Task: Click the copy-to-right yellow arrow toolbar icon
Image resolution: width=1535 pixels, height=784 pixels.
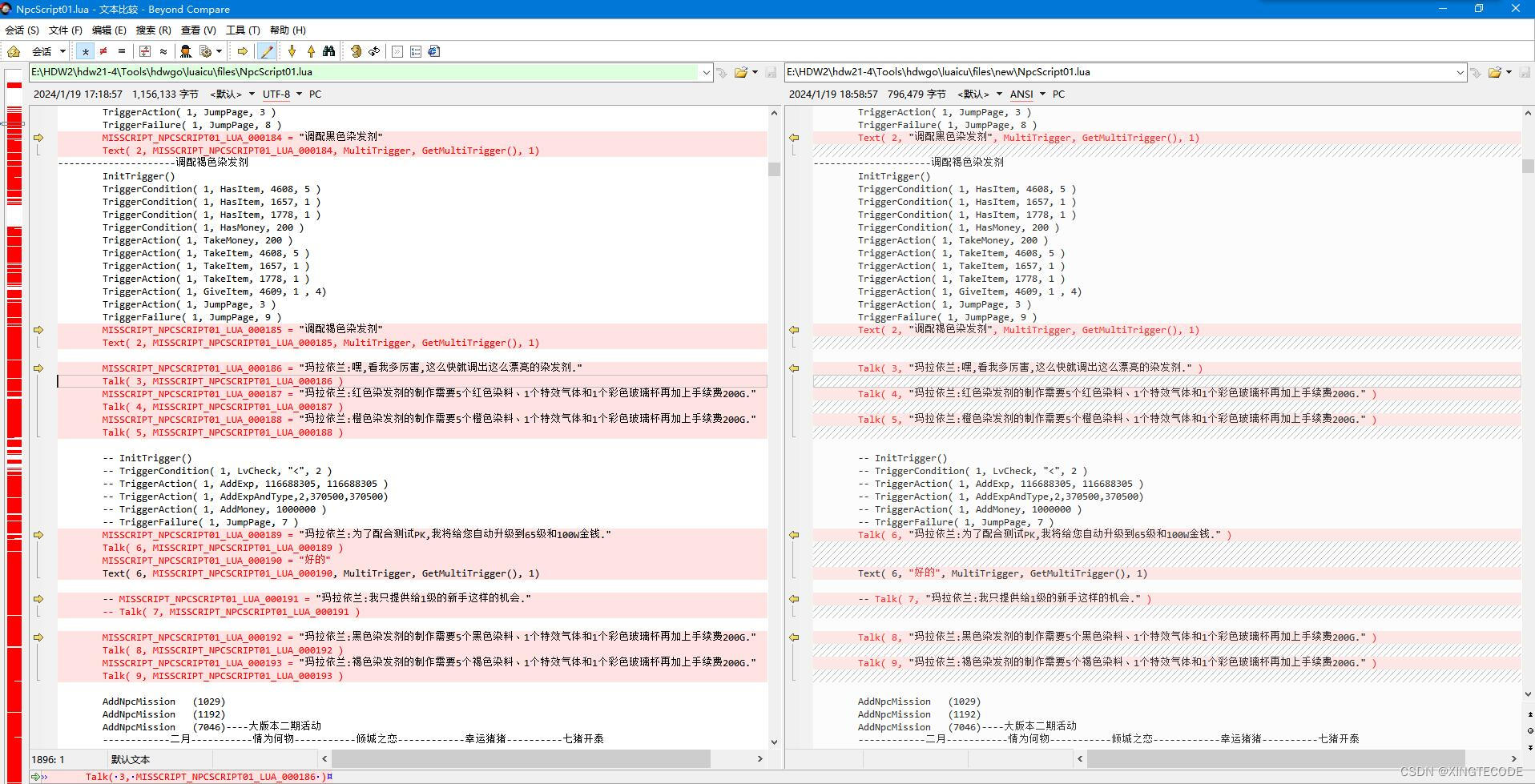Action: coord(243,51)
